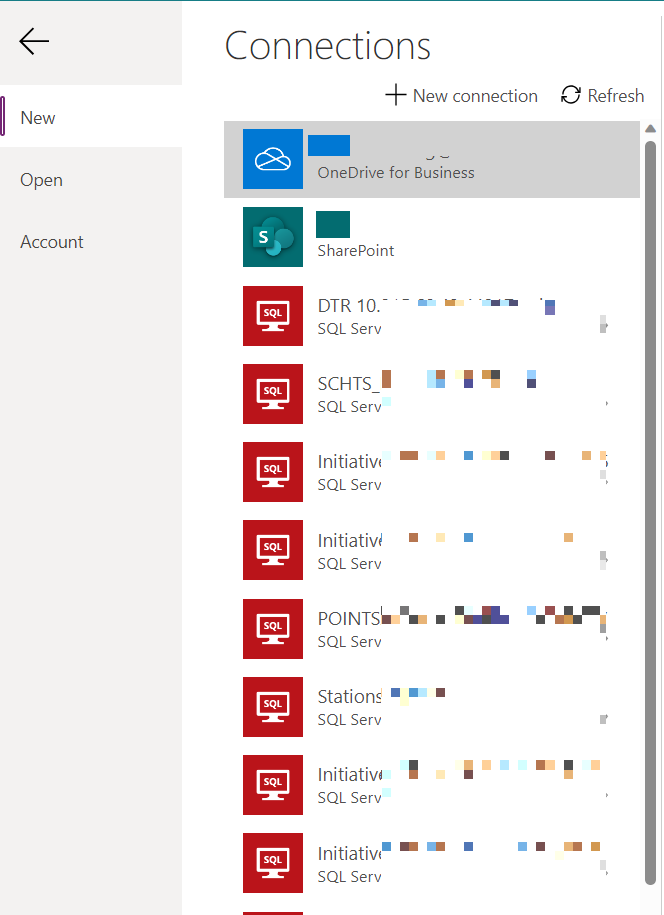This screenshot has height=915, width=664.
Task: Click the OneDrive for Business text
Action: click(x=396, y=173)
